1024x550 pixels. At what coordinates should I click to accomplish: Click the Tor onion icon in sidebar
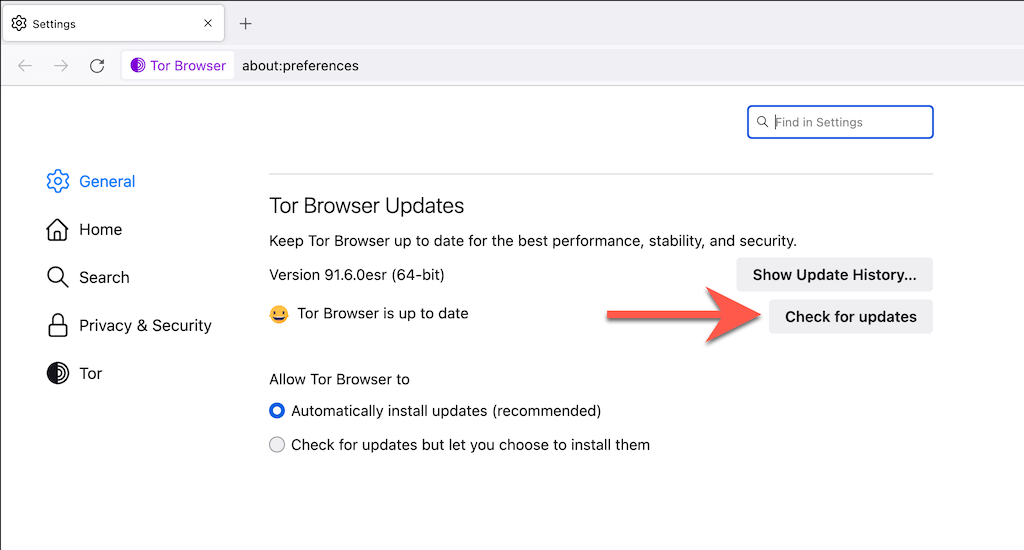(x=57, y=373)
